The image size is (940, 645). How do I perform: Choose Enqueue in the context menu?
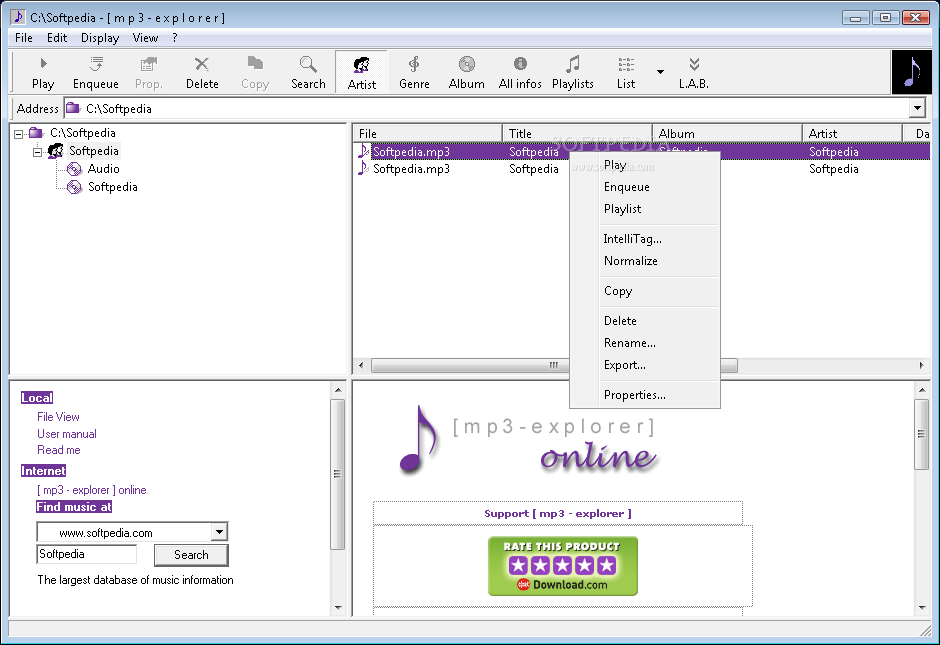(x=645, y=187)
